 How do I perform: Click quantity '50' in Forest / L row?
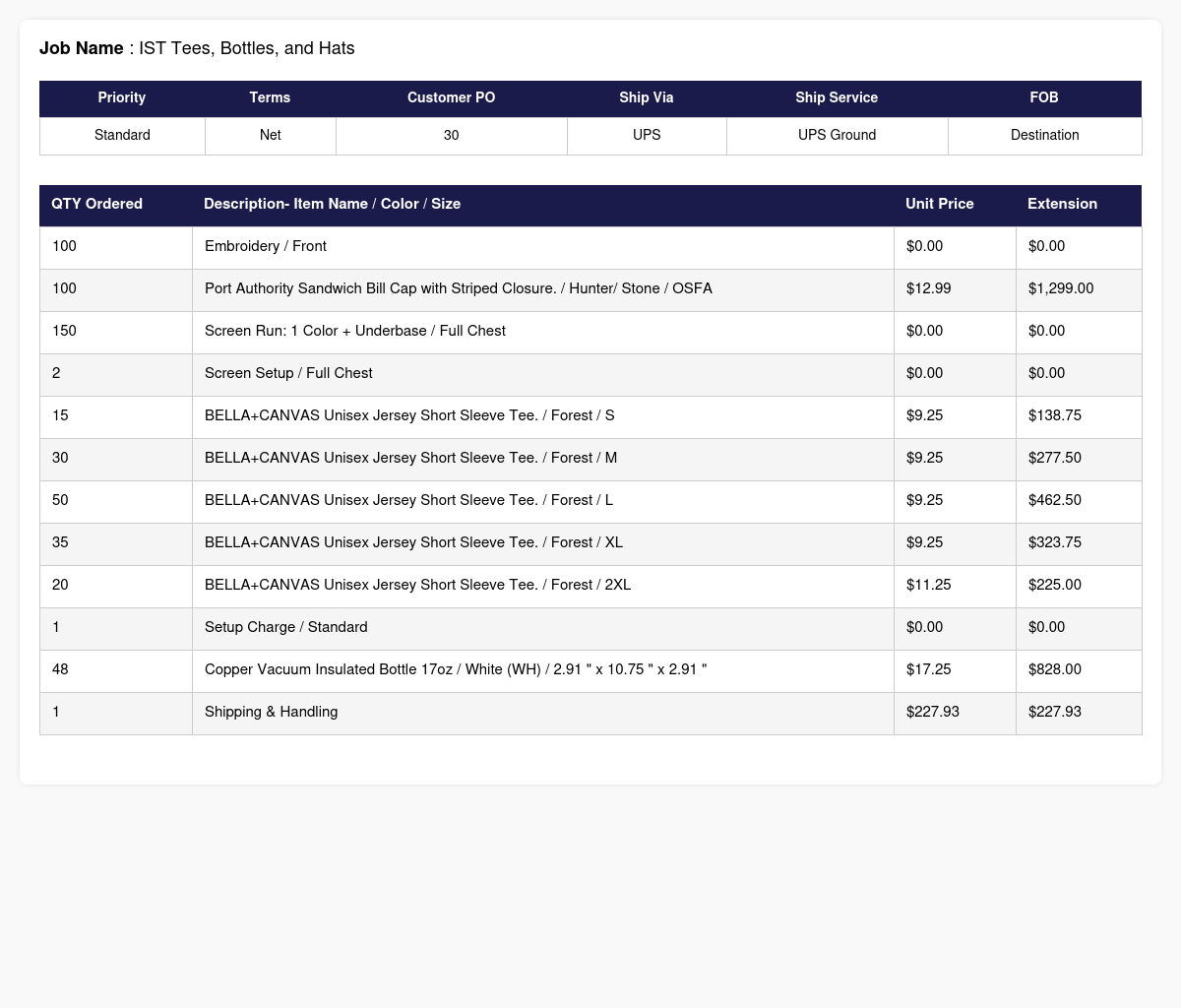60,500
